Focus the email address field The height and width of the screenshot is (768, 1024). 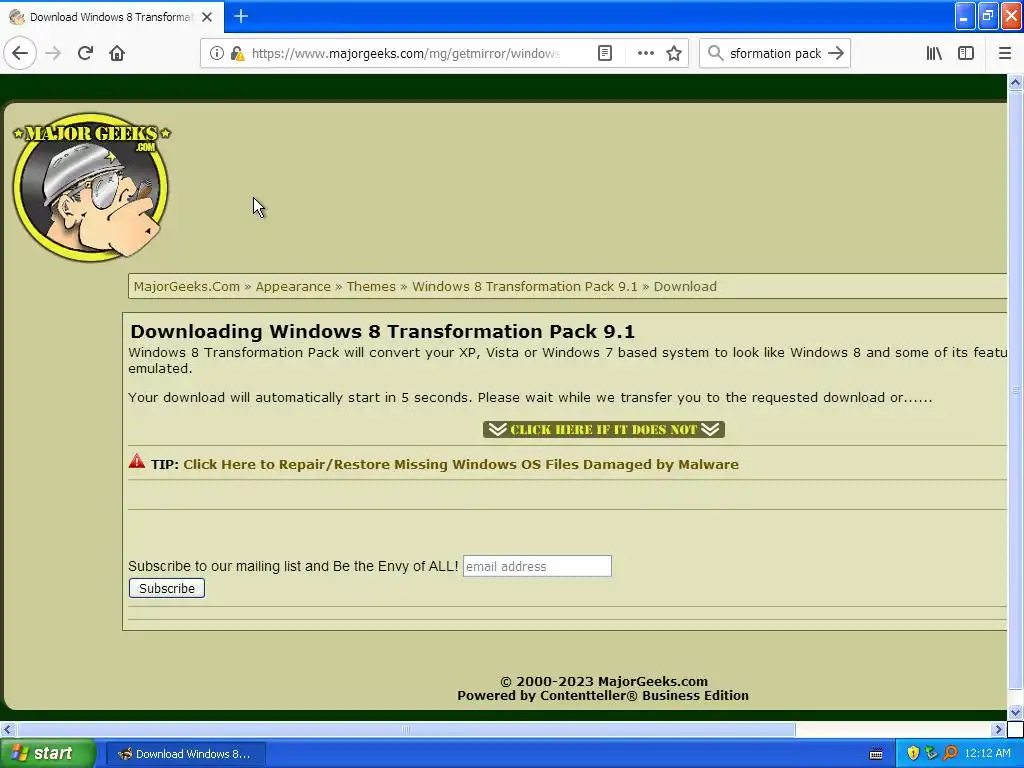(x=537, y=566)
